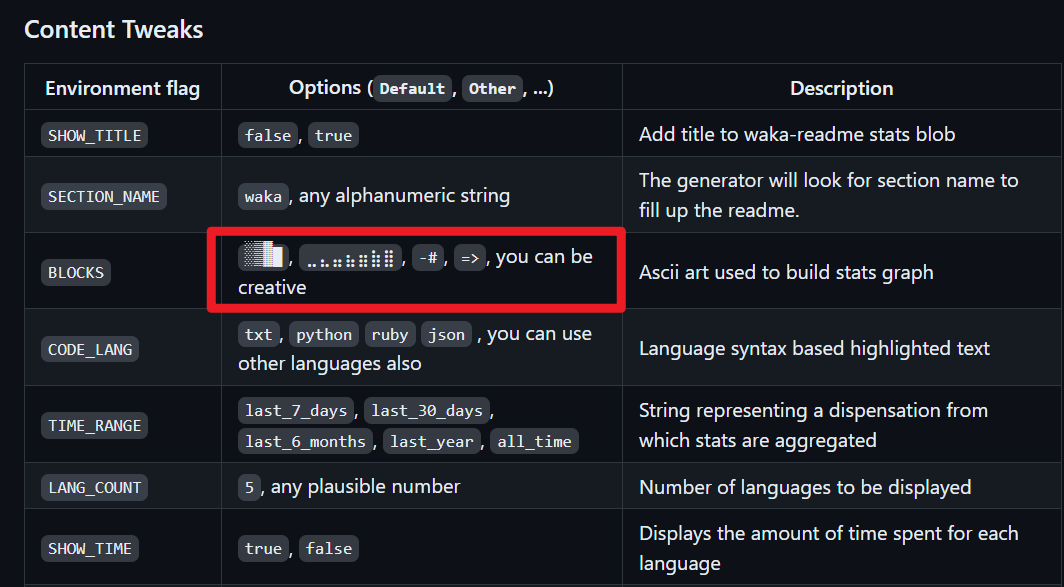
Task: Click the "json" language option badge
Action: coord(446,334)
